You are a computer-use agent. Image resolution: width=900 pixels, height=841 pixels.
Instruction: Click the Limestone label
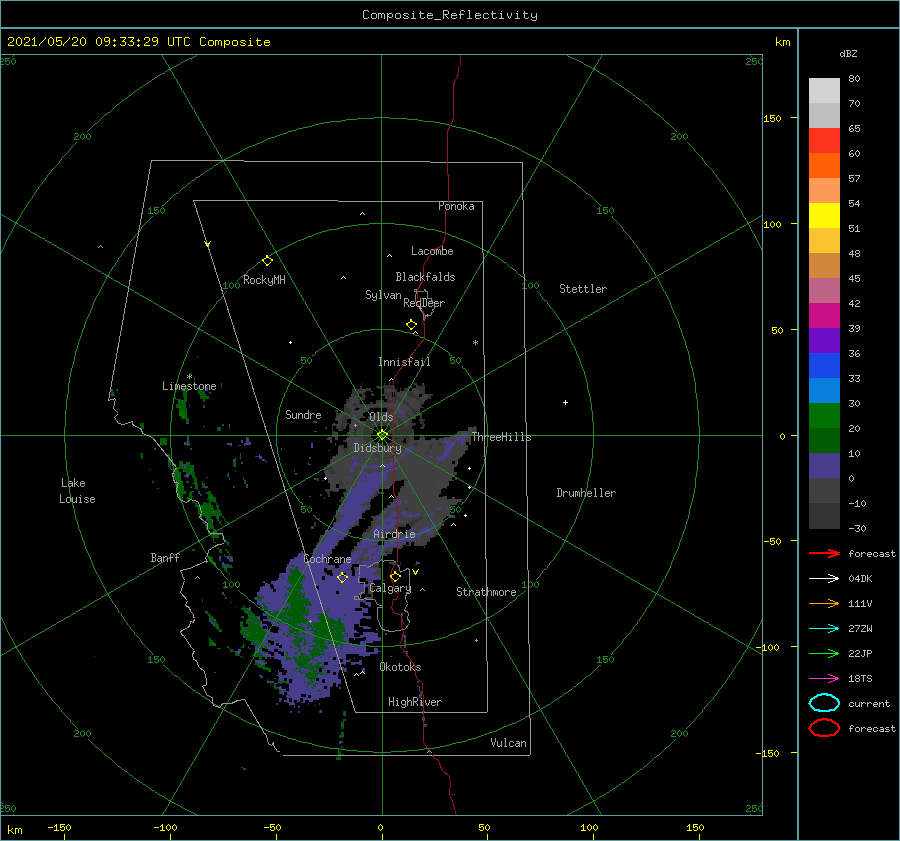click(189, 386)
